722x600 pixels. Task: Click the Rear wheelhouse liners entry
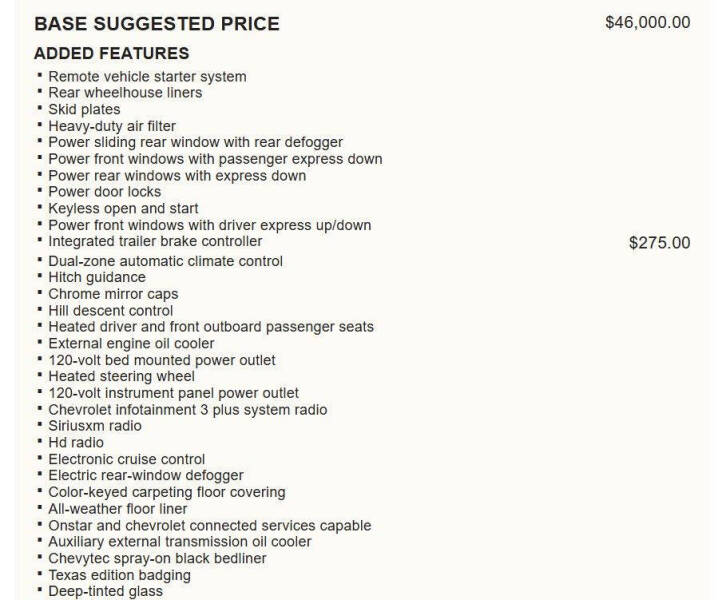tap(125, 93)
